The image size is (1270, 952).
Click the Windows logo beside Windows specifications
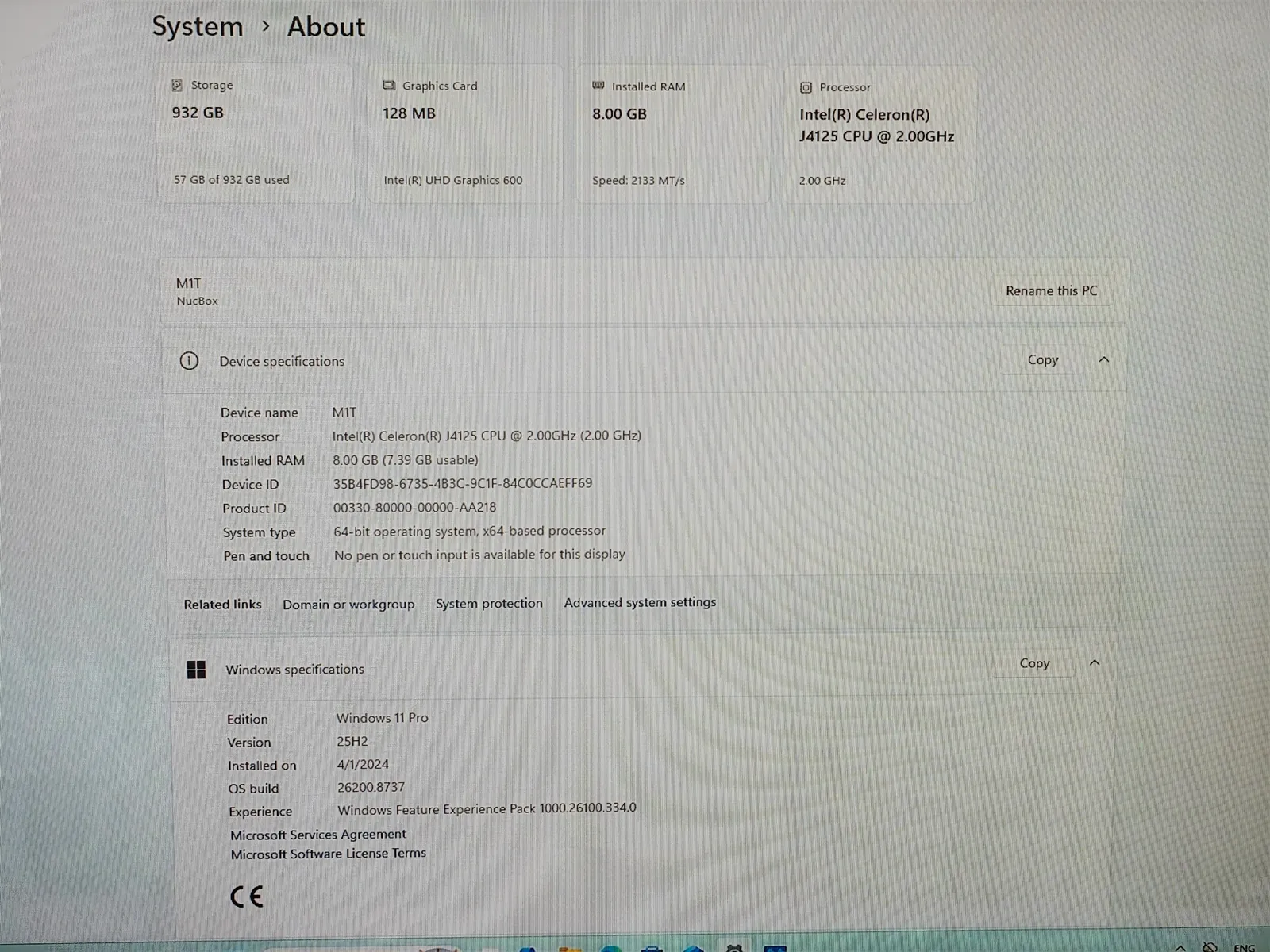pyautogui.click(x=196, y=670)
